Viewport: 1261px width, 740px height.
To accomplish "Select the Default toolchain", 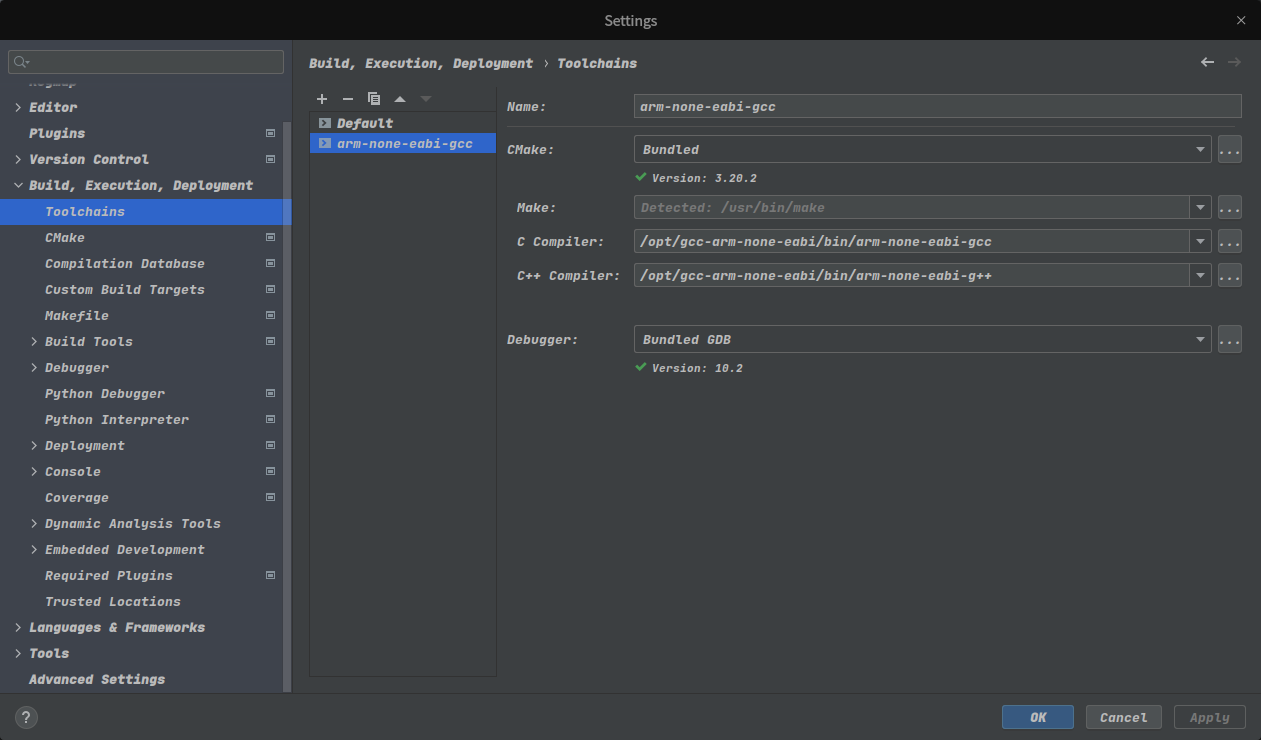I will coord(364,124).
